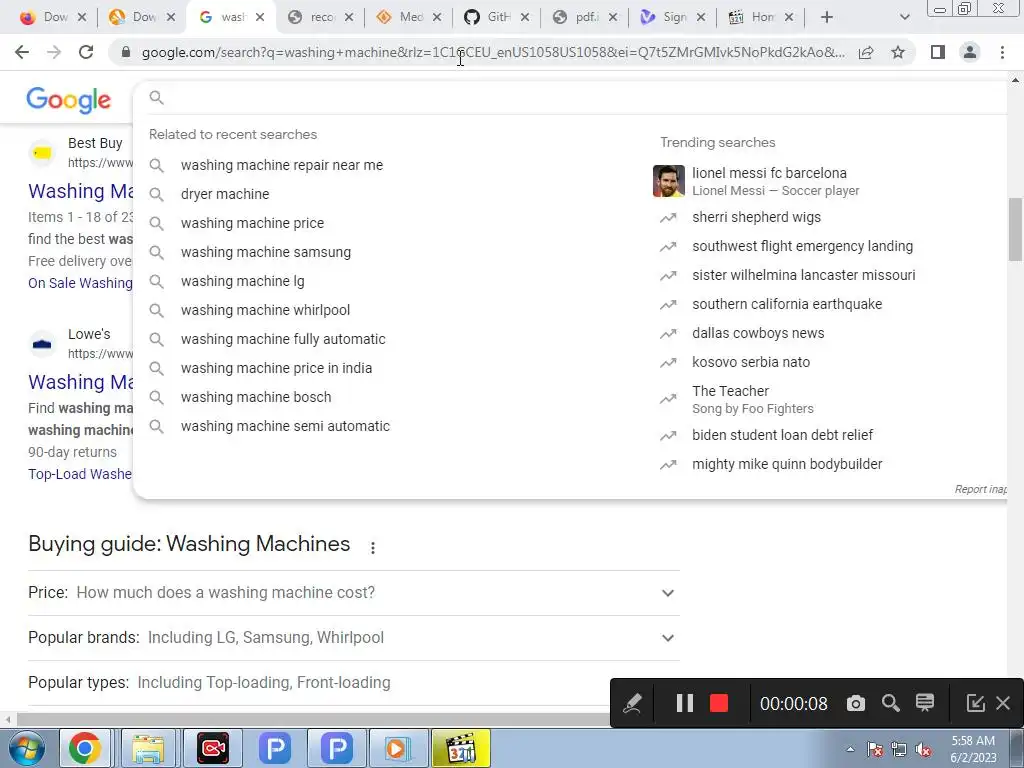Switch to the Med tab
Image resolution: width=1024 pixels, height=768 pixels.
(x=408, y=17)
